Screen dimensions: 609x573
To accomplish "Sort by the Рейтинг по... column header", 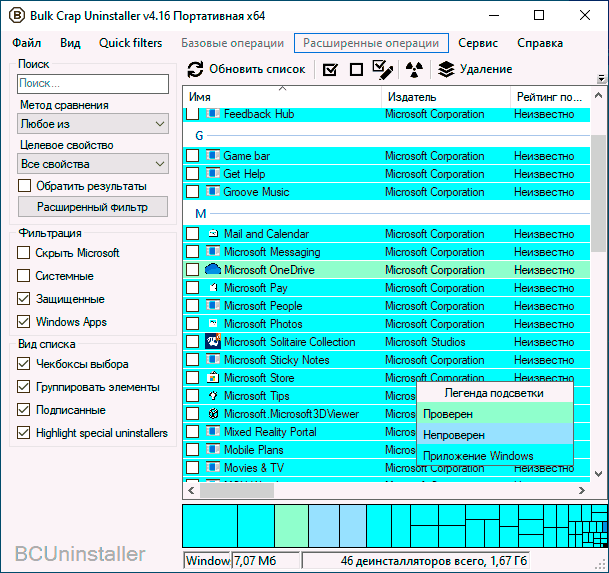I will click(550, 97).
